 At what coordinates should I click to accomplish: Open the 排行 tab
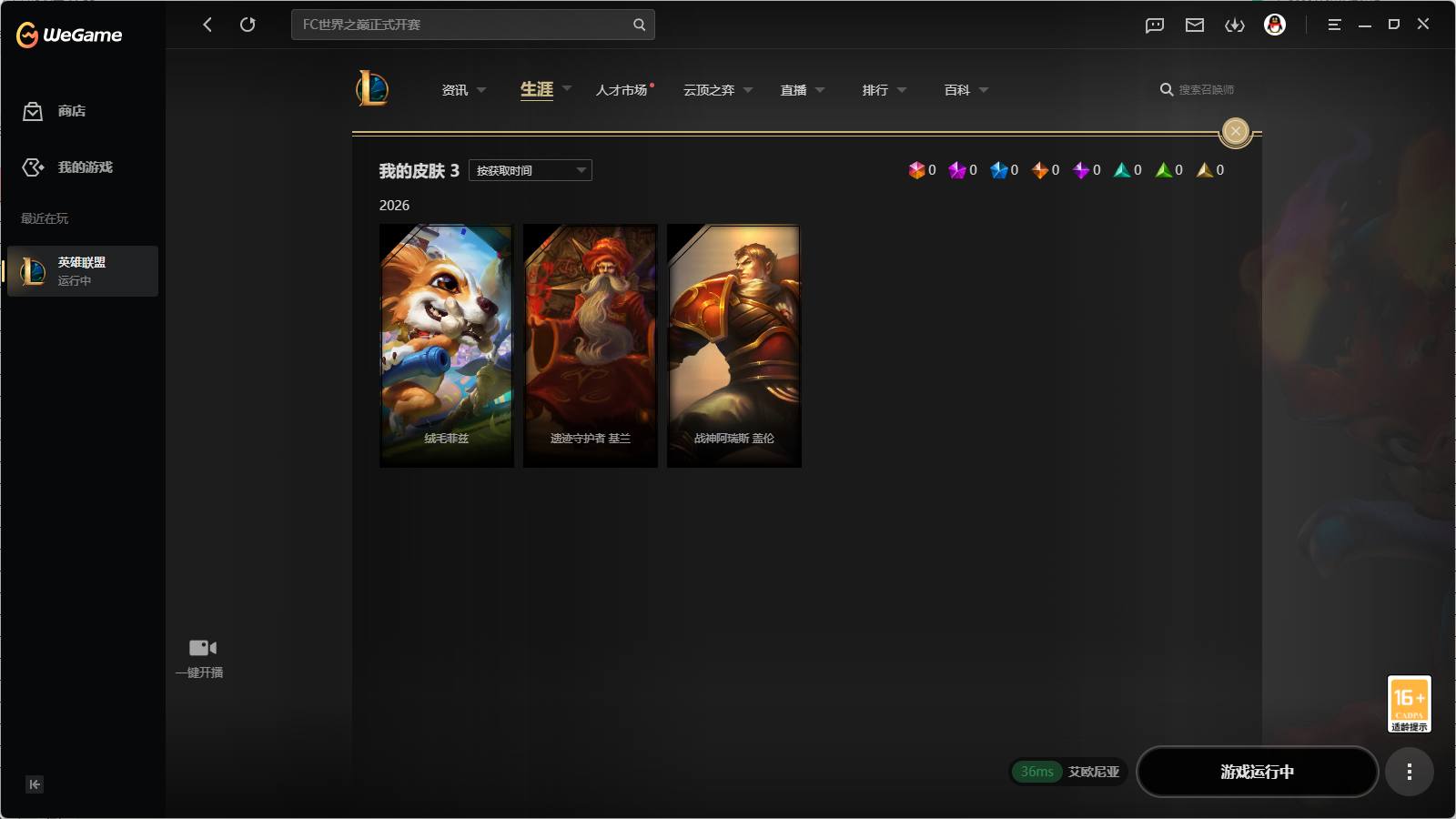875,90
